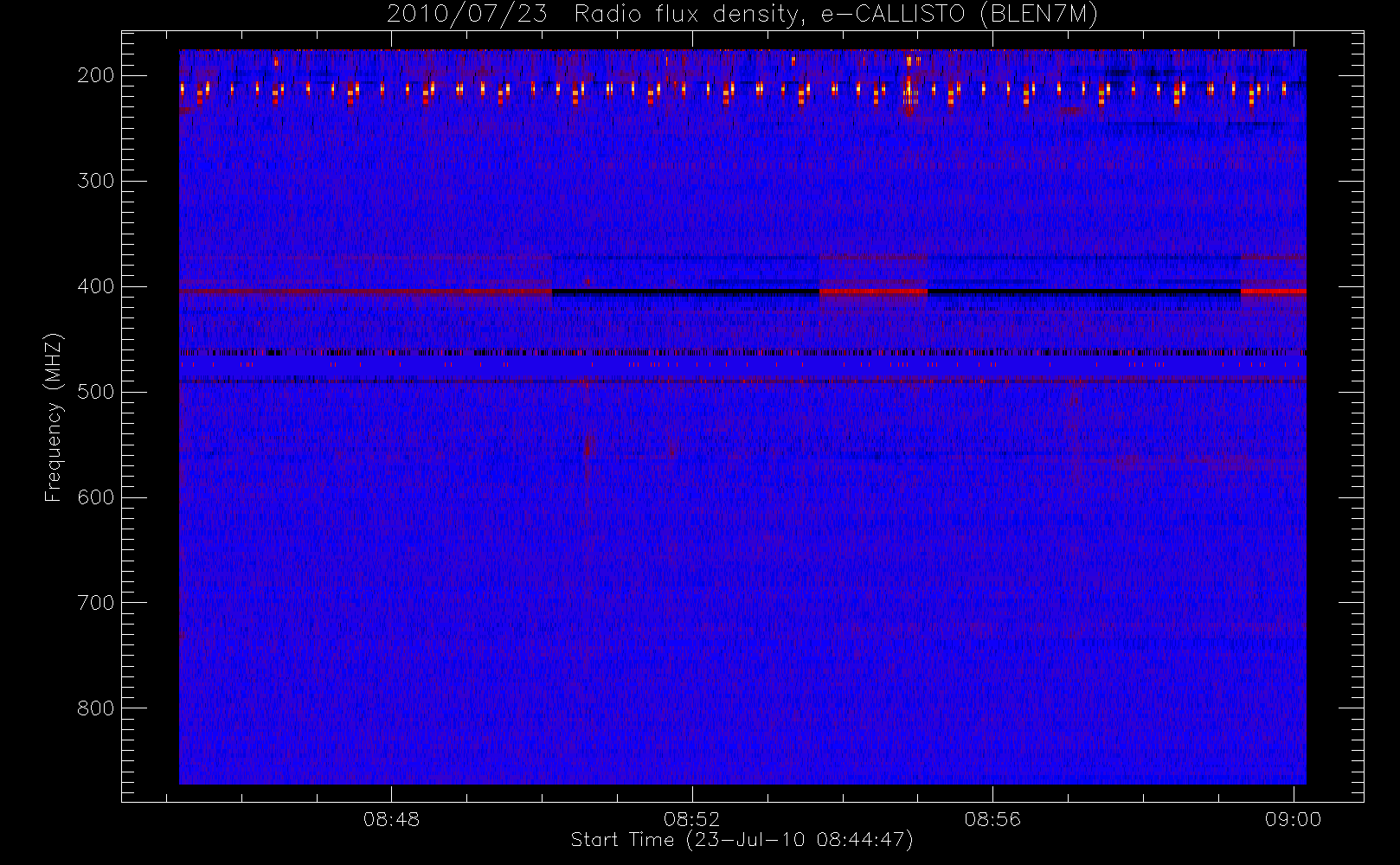Image resolution: width=1400 pixels, height=865 pixels.
Task: Click the 600 frequency tick label
Action: [96, 497]
